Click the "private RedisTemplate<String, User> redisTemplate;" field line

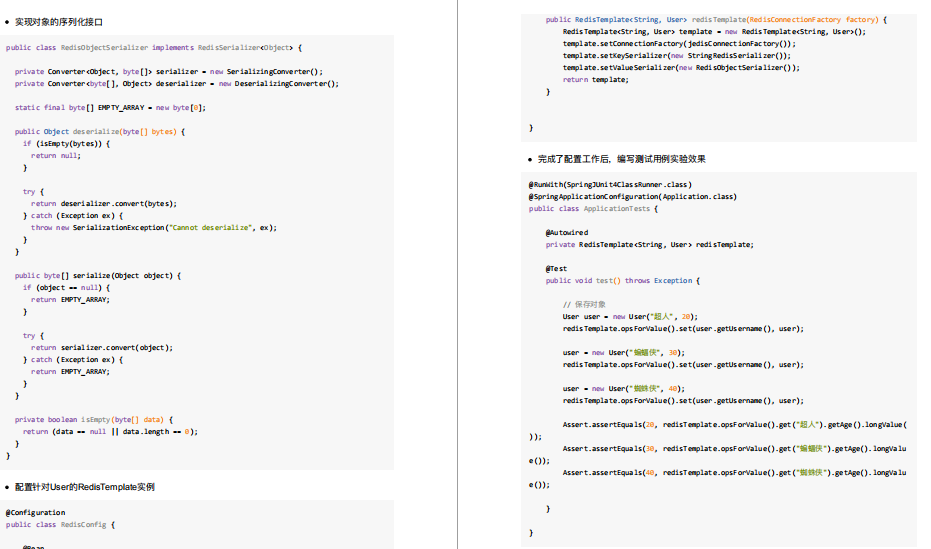coord(650,245)
